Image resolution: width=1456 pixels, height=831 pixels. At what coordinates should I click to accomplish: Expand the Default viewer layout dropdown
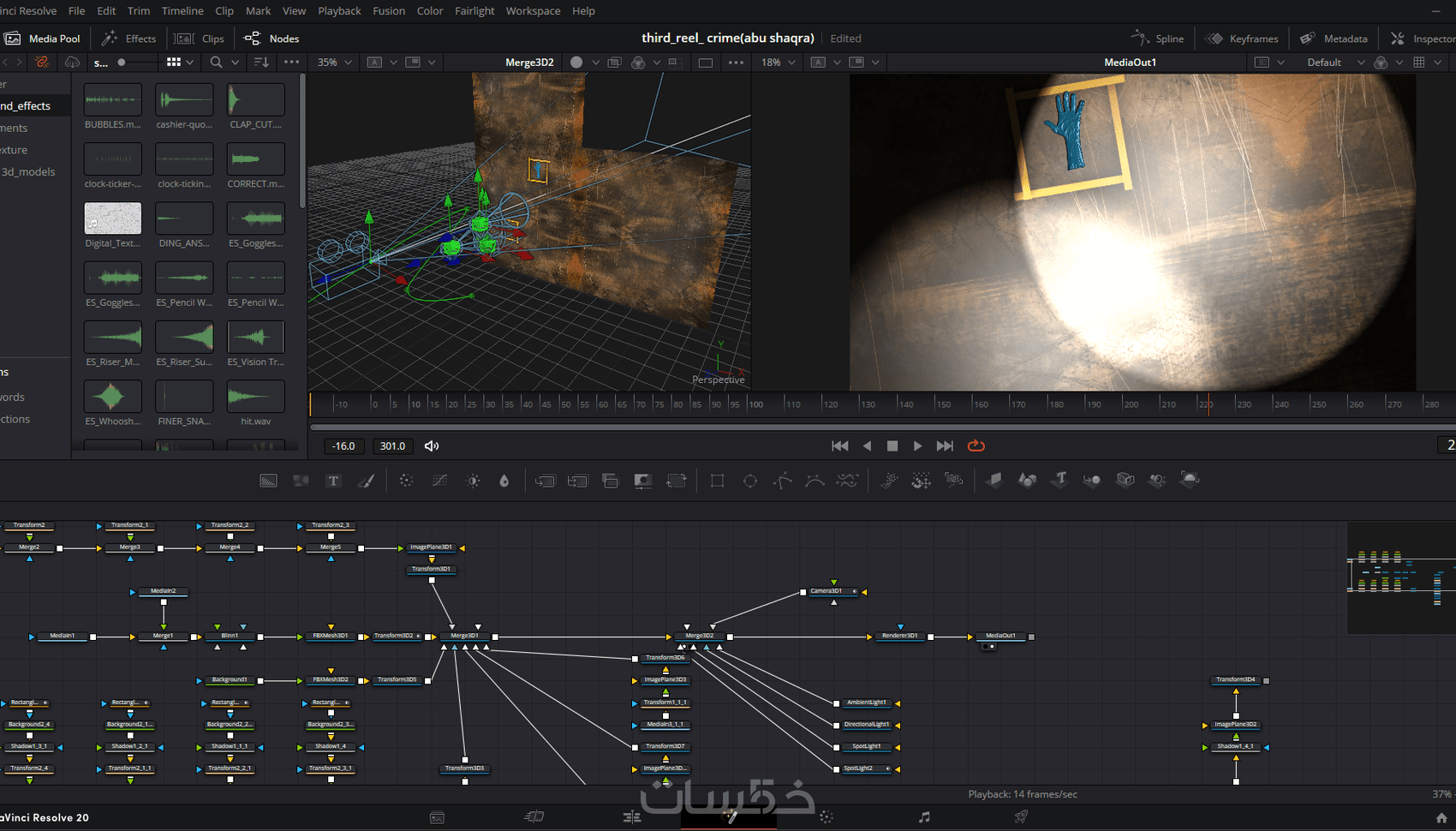1334,62
